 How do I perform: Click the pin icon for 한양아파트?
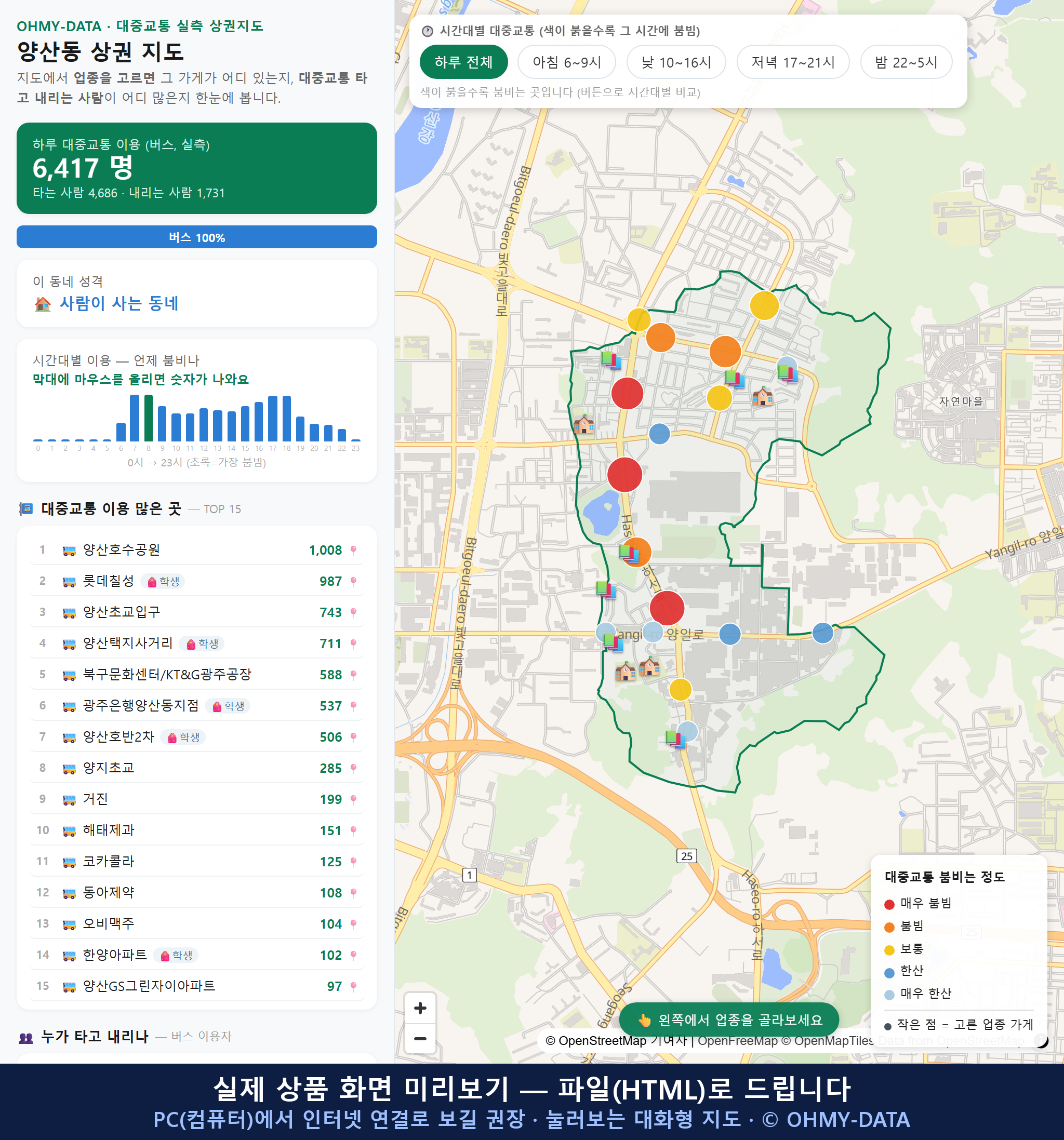point(353,955)
